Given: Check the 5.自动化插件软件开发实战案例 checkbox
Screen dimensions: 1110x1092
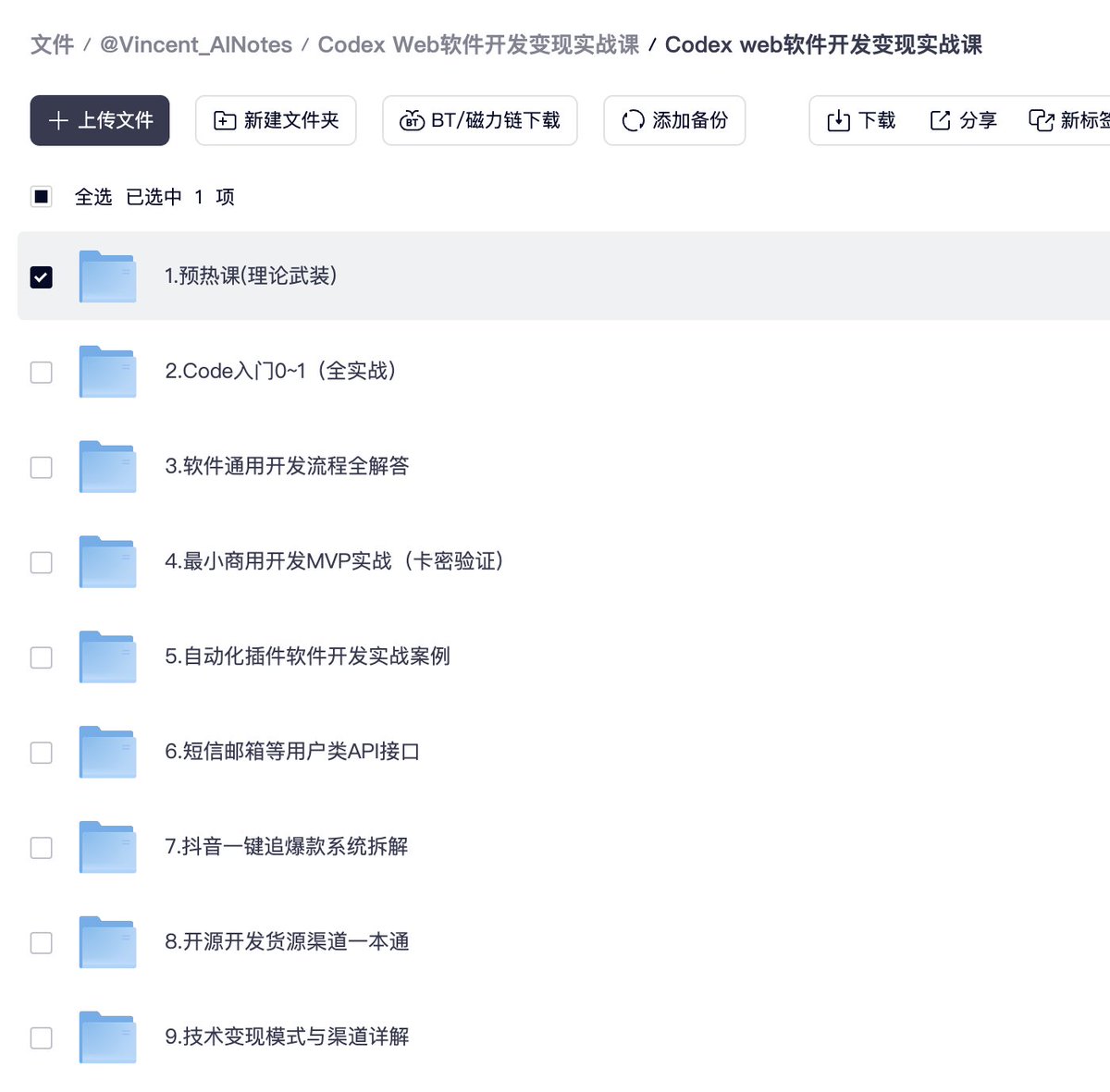Looking at the screenshot, I should (x=42, y=657).
